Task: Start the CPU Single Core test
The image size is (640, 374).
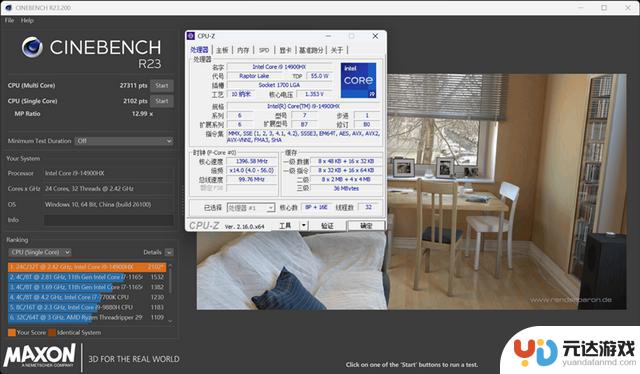Action: click(162, 101)
